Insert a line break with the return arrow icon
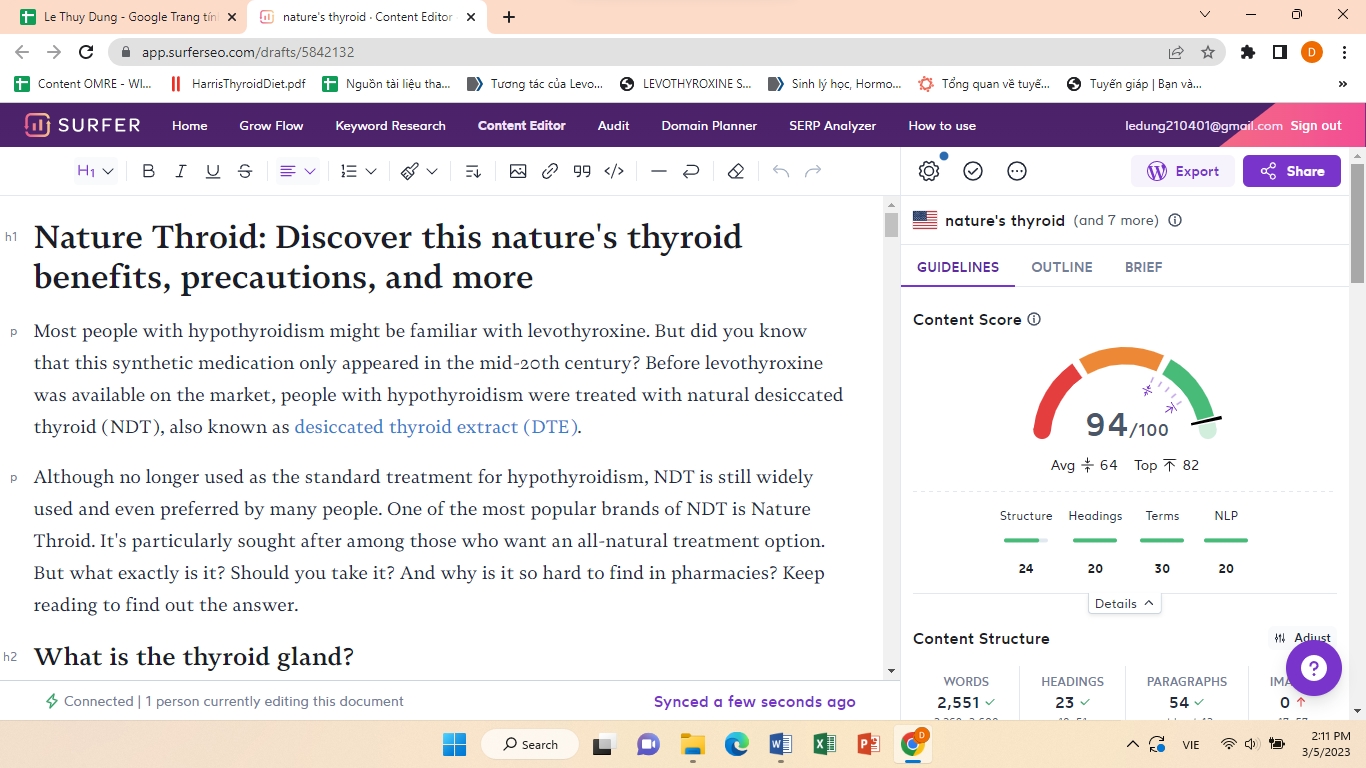The width and height of the screenshot is (1366, 768). click(x=691, y=171)
